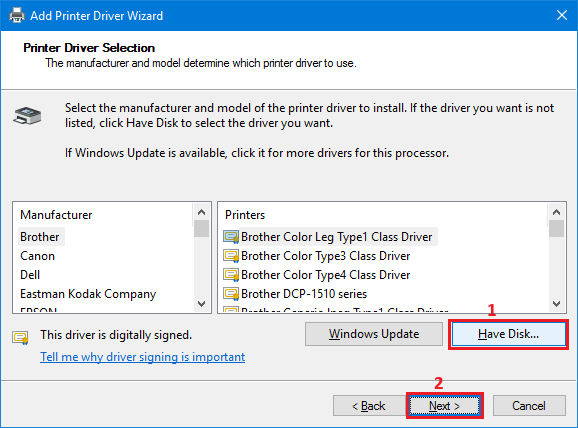This screenshot has width=578, height=428.
Task: Click down arrow of Printers list scrollbar
Action: [557, 304]
